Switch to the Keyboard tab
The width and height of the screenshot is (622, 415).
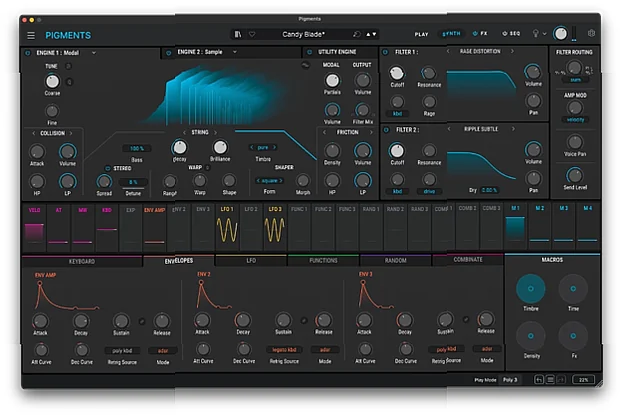(x=82, y=261)
